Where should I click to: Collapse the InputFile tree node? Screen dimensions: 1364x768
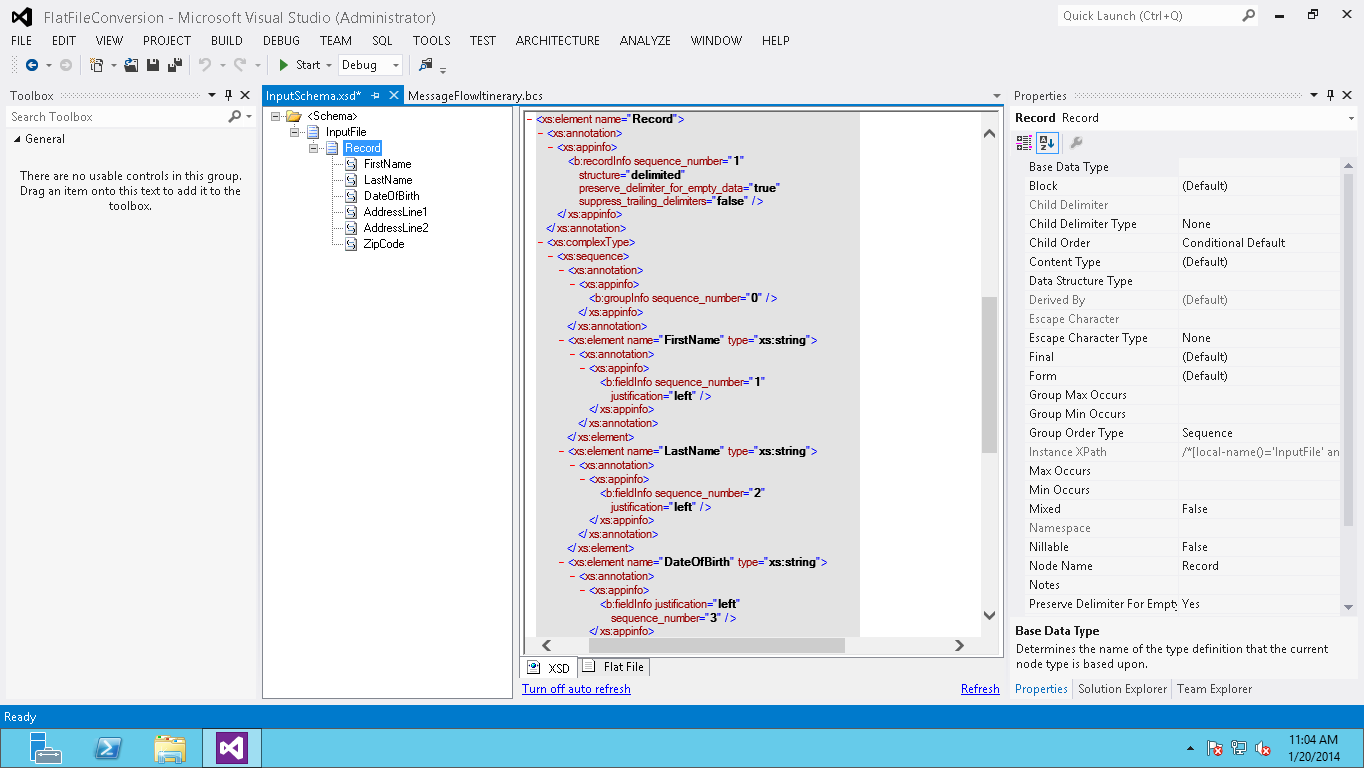(x=295, y=132)
